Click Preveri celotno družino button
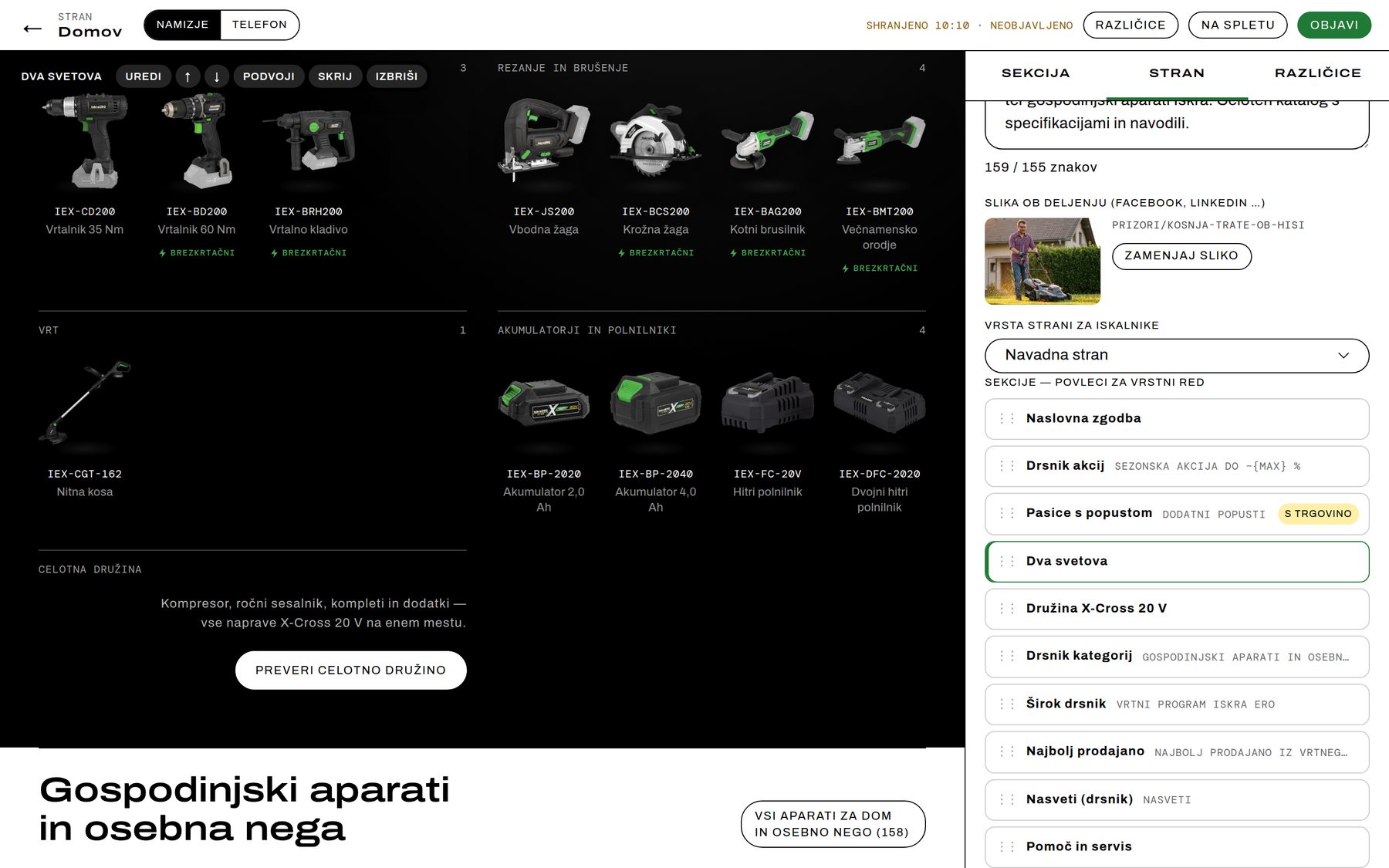Viewport: 1389px width, 868px height. (x=351, y=670)
